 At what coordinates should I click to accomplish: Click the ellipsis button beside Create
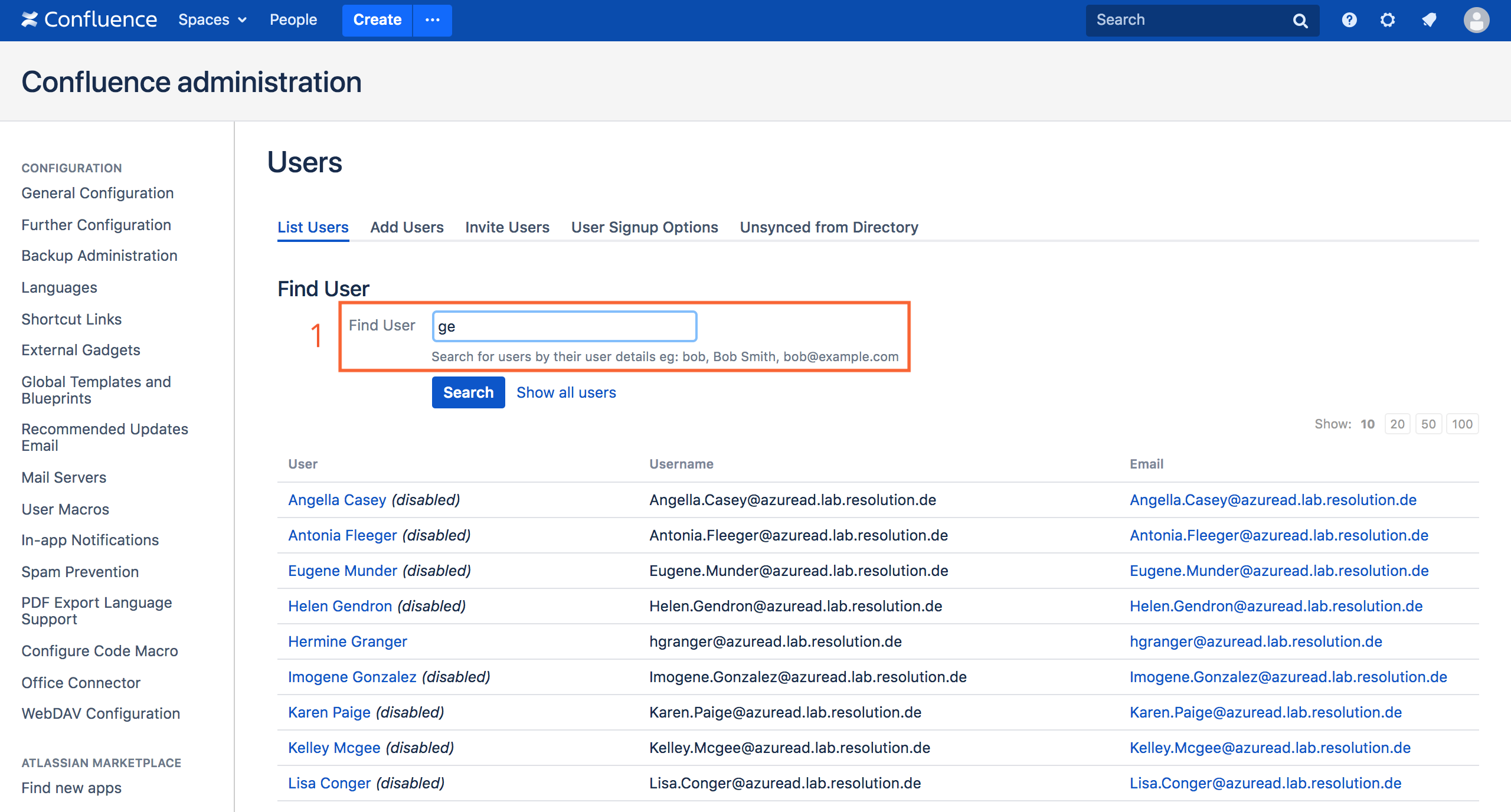tap(433, 20)
